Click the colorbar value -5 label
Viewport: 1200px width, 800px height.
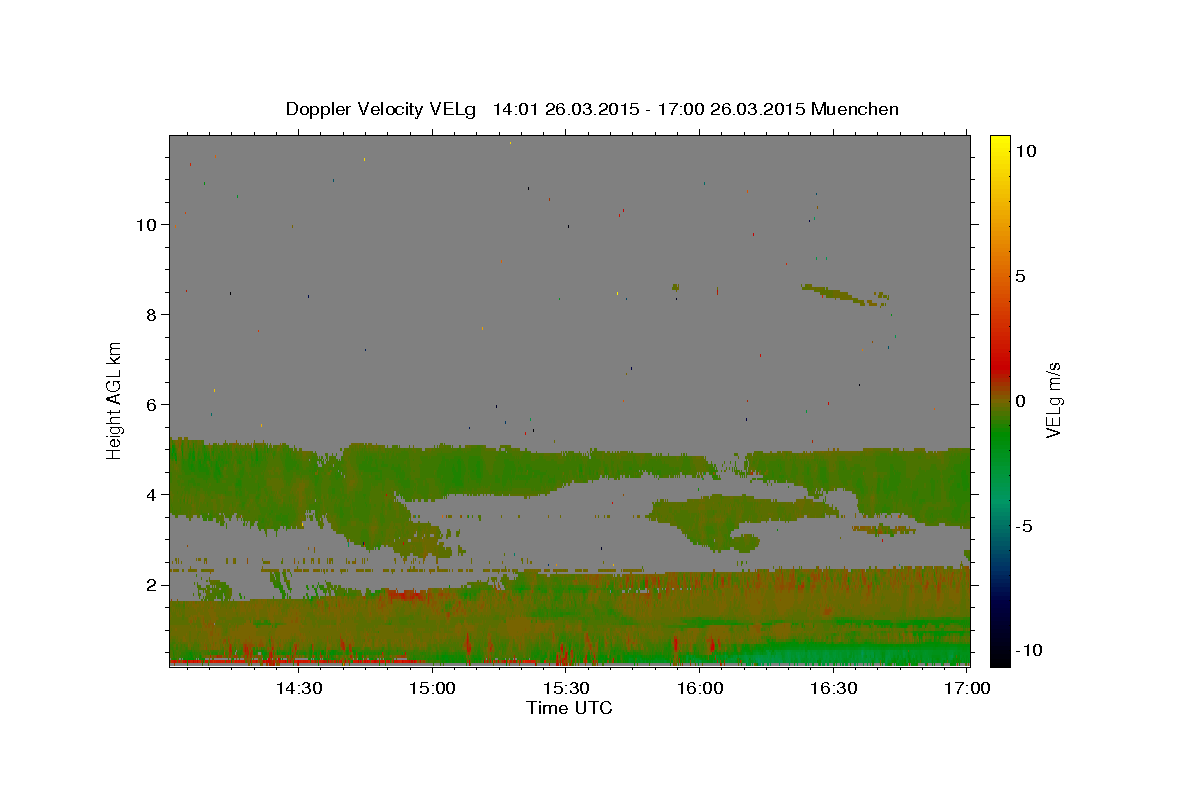click(1023, 526)
